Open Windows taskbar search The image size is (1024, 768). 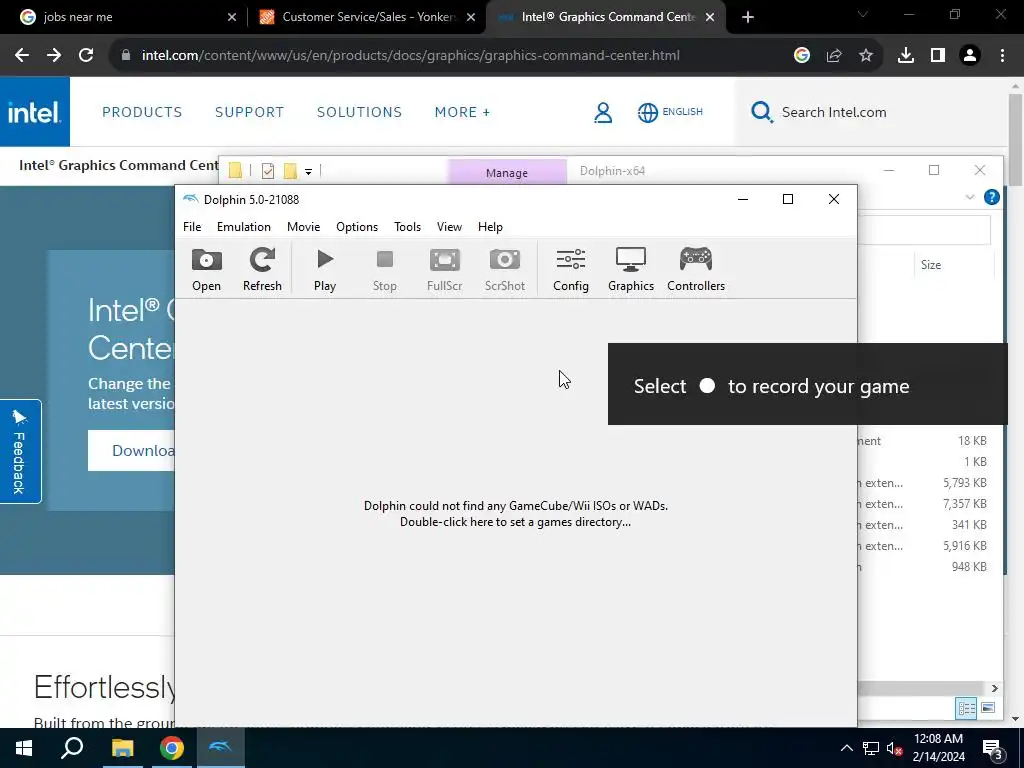[x=72, y=748]
